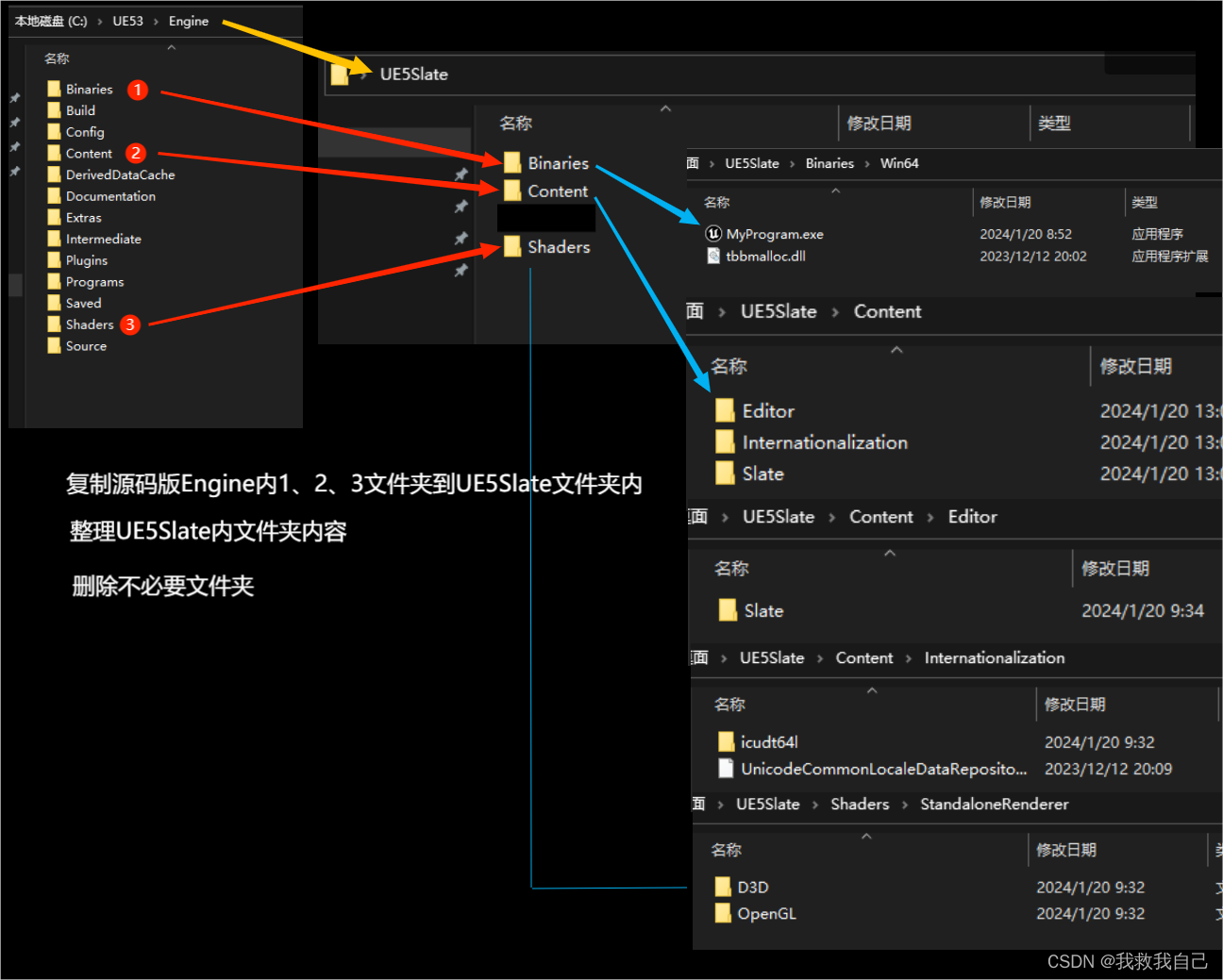This screenshot has height=980, width=1223.
Task: Sort by 修改日期 in StandaloneRenderer window
Action: click(1066, 850)
